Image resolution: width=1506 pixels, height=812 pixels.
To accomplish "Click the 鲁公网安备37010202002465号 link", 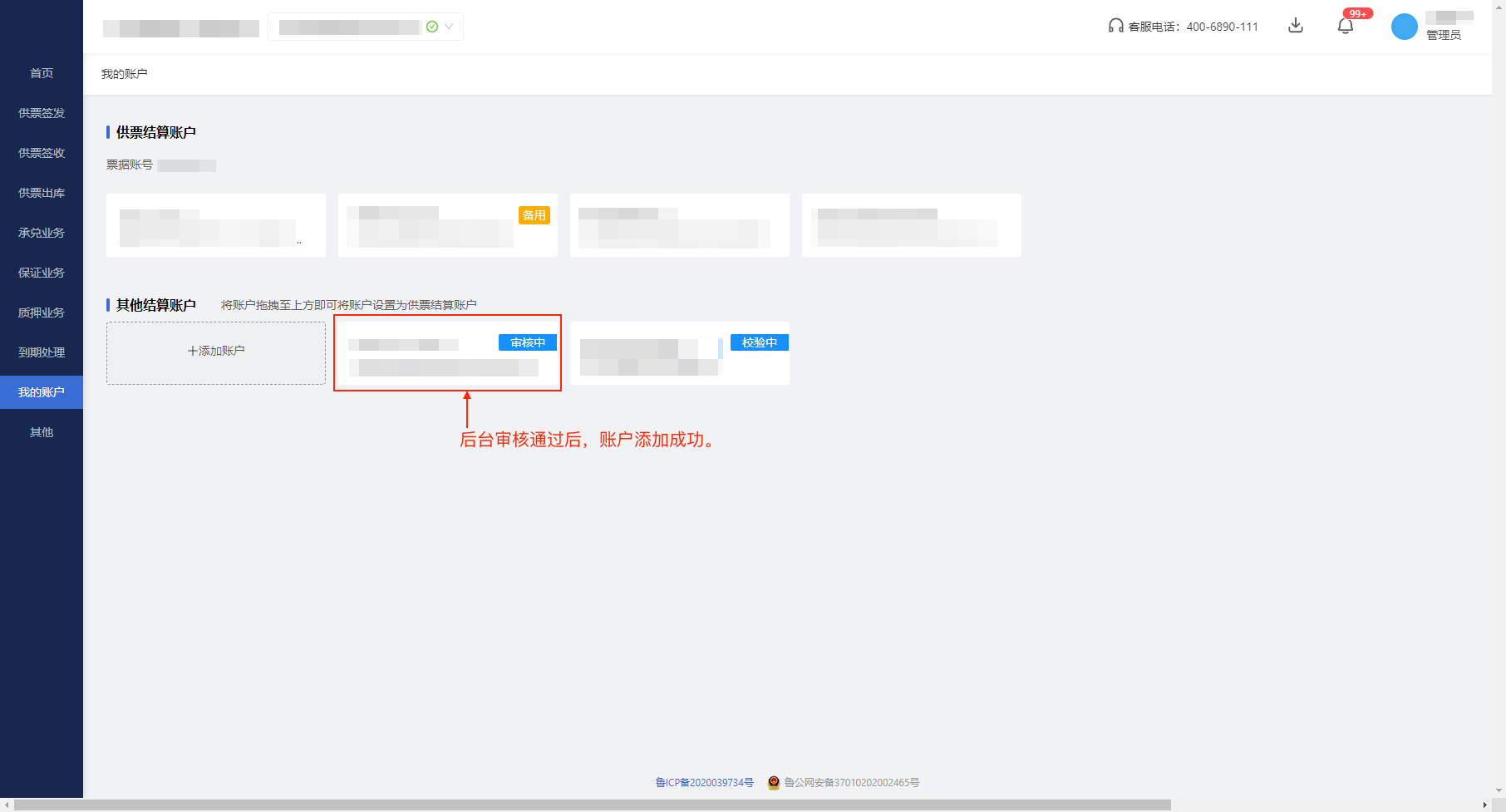I will (x=851, y=782).
